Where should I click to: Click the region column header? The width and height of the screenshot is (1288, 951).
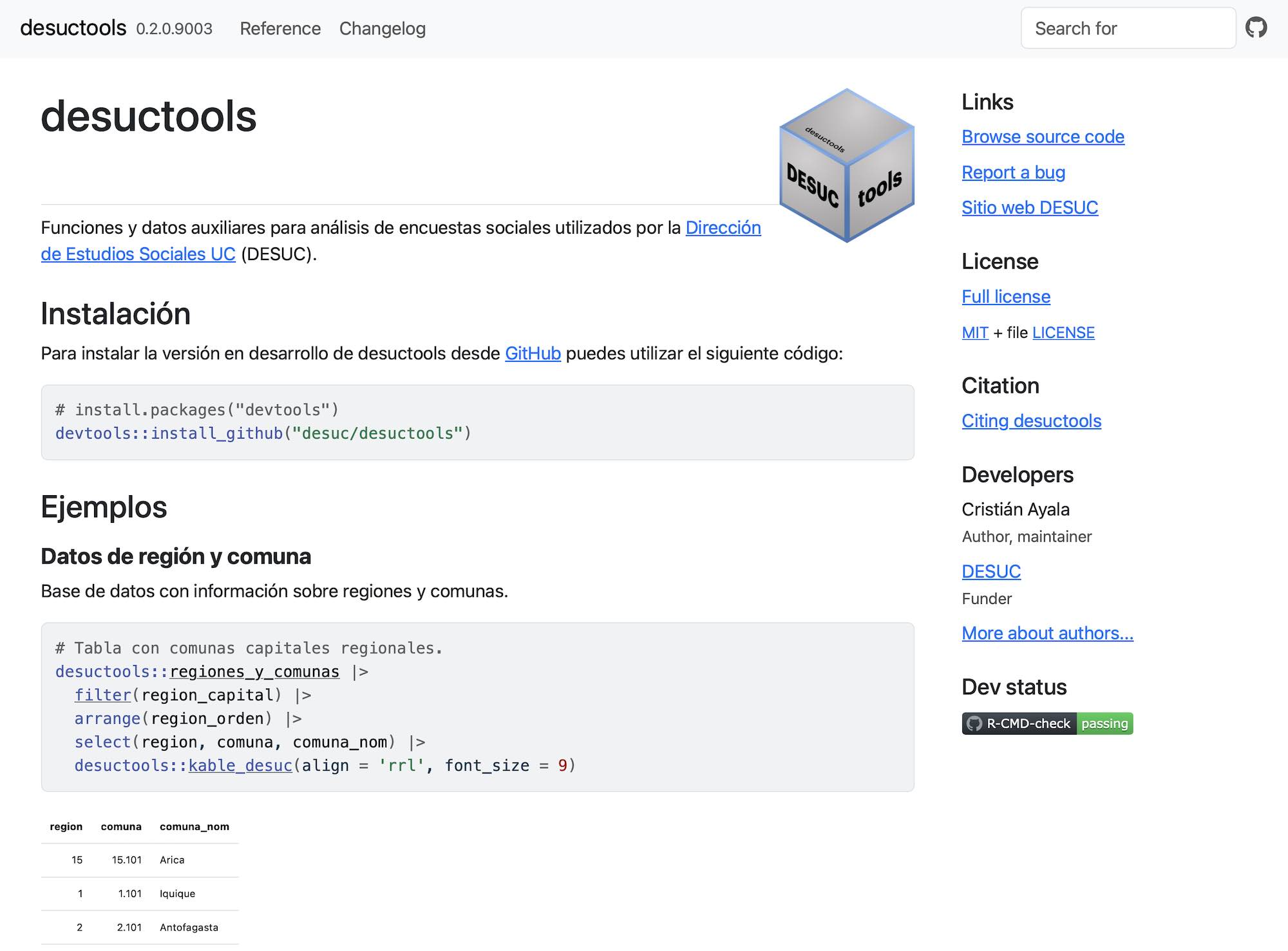click(x=66, y=827)
